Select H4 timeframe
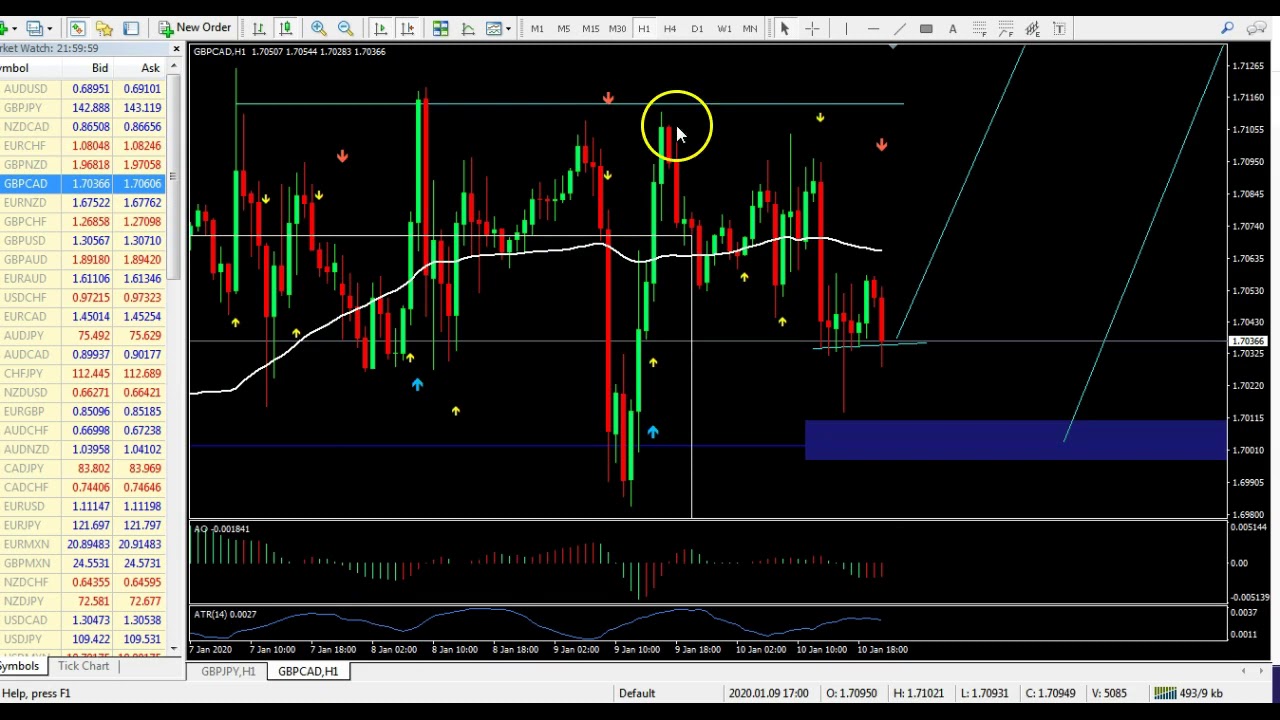The width and height of the screenshot is (1280, 720). tap(670, 28)
